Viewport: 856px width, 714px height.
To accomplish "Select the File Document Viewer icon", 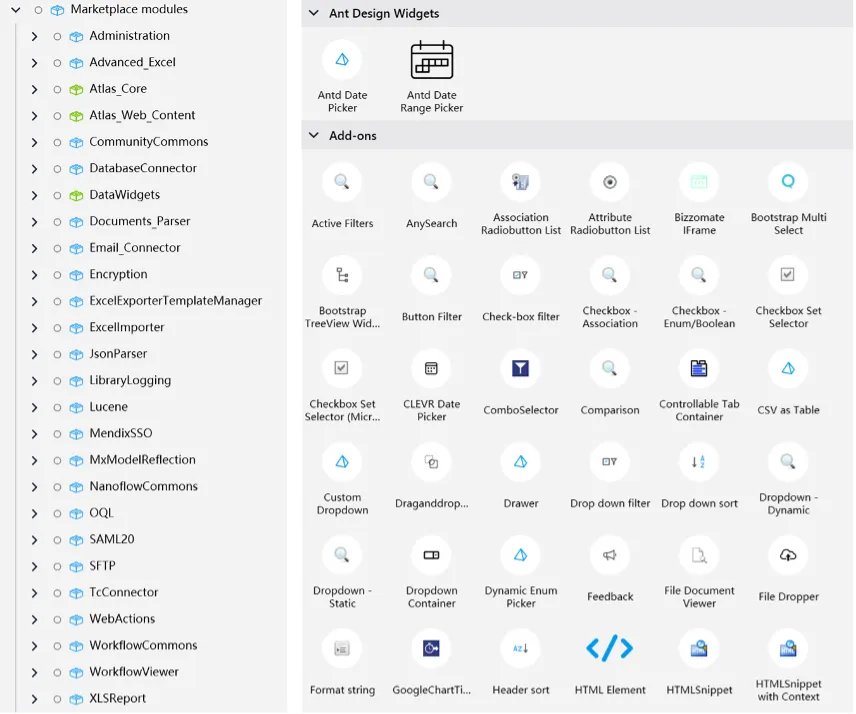I will (699, 555).
